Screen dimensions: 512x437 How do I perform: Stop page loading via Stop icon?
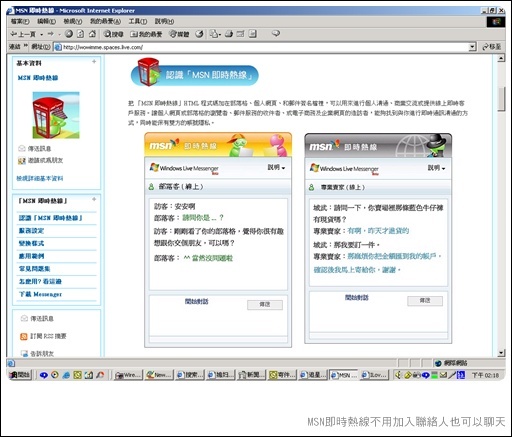point(69,34)
